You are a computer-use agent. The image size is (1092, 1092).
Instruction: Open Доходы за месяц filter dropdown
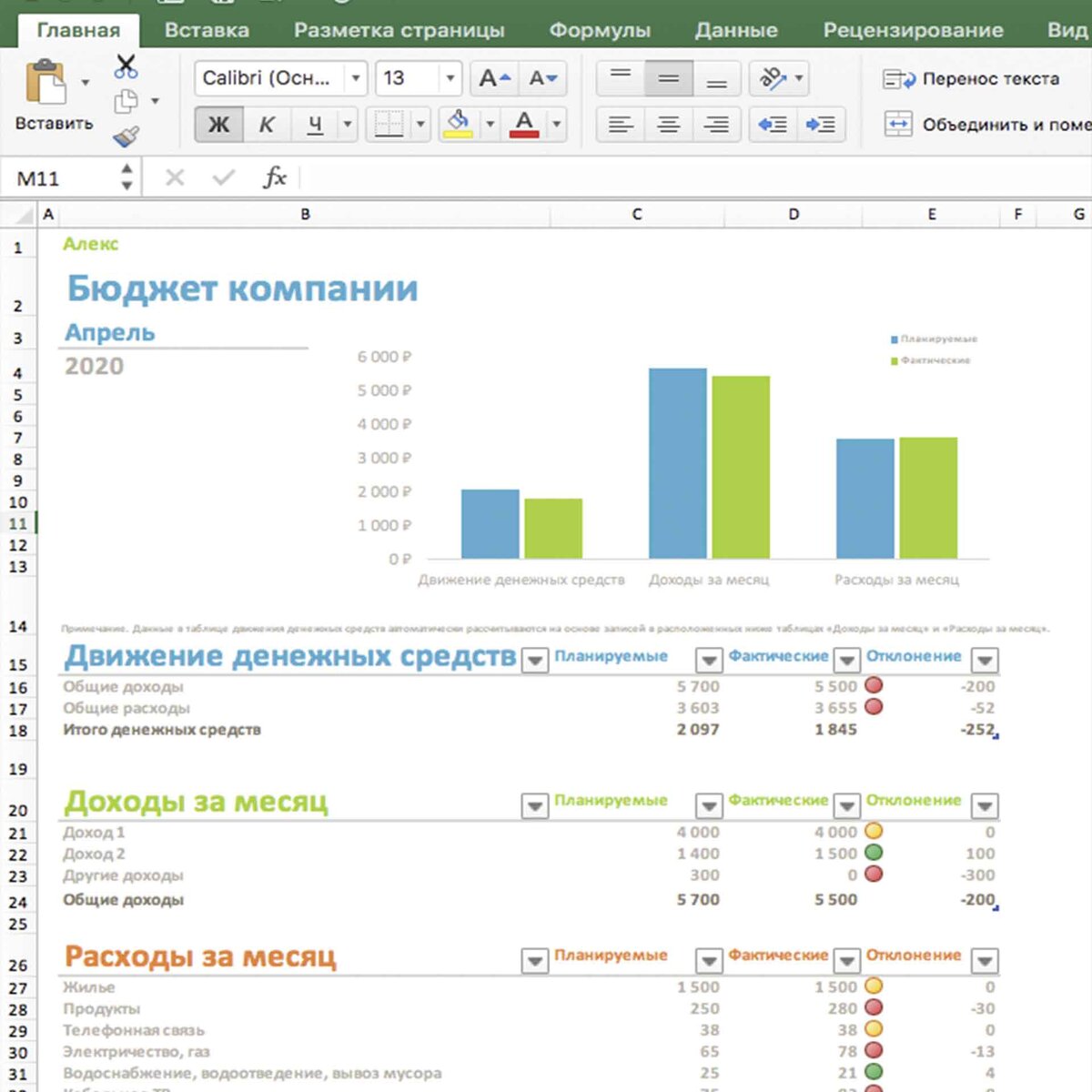coord(535,805)
